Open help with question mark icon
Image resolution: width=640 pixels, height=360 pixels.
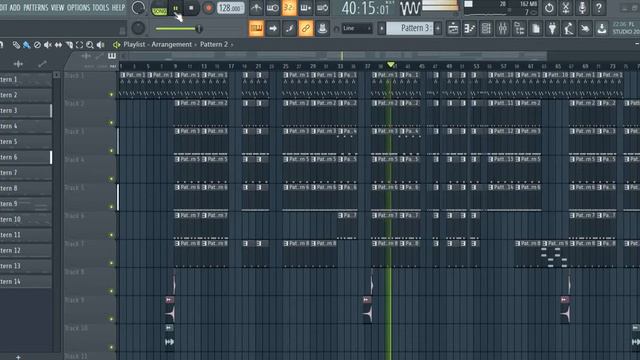[x=599, y=8]
